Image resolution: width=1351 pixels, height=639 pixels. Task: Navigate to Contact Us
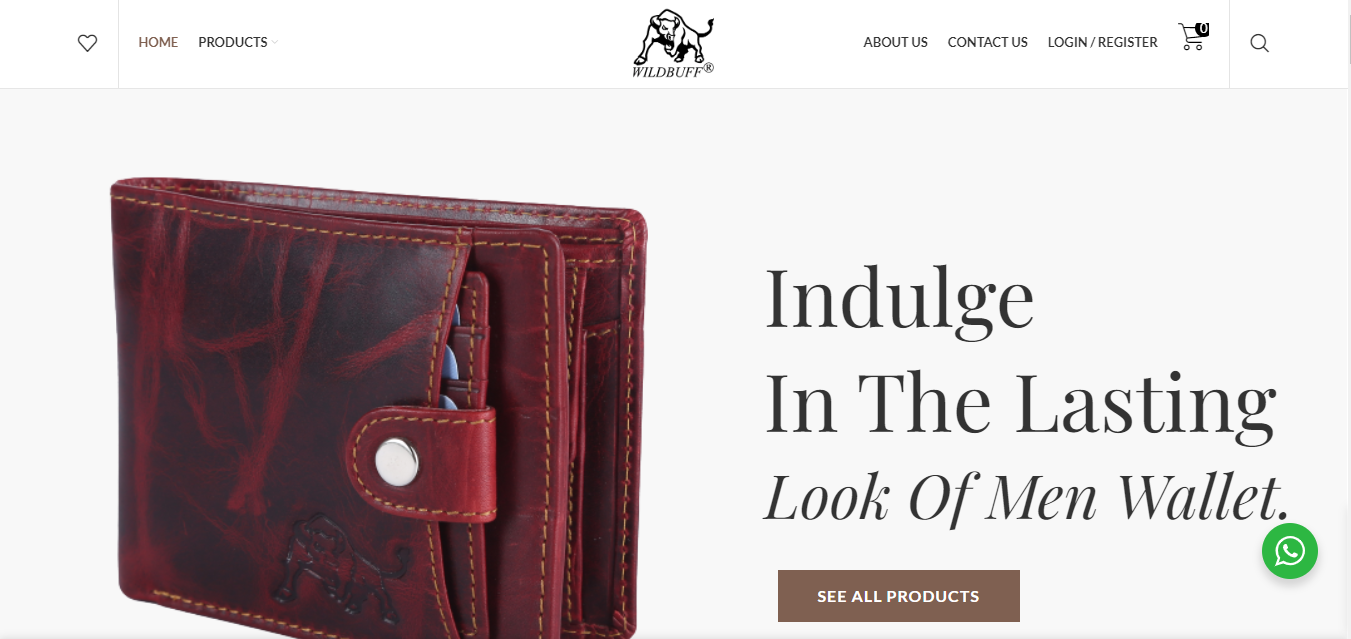(988, 43)
